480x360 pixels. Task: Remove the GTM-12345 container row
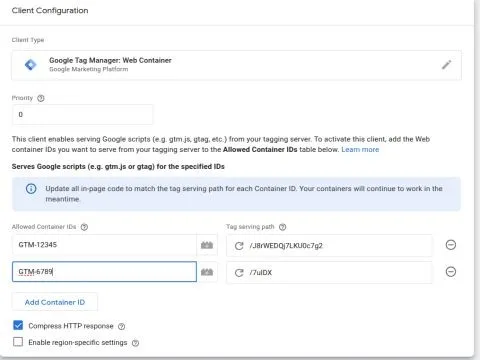451,245
